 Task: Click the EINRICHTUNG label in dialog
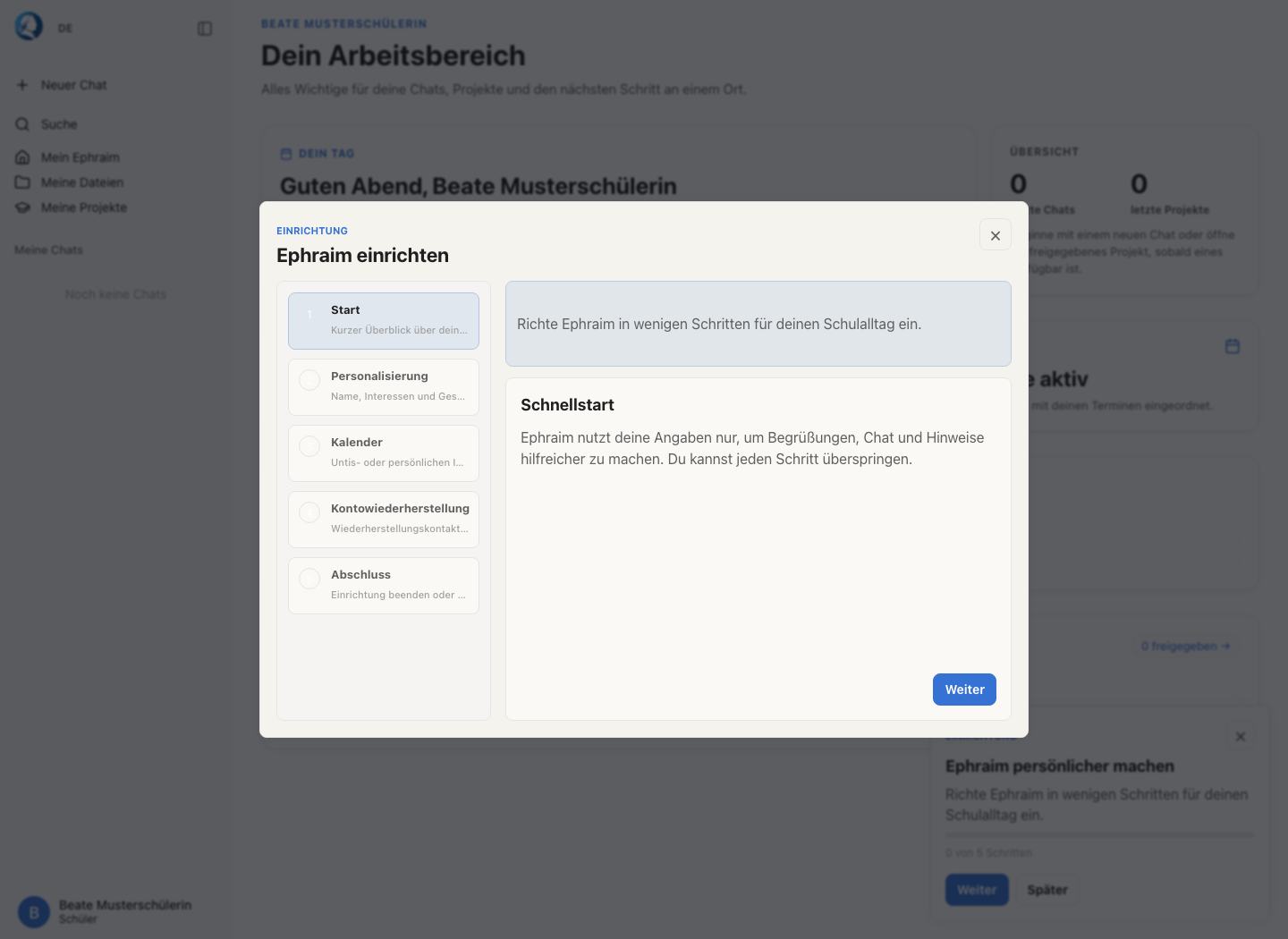coord(312,231)
